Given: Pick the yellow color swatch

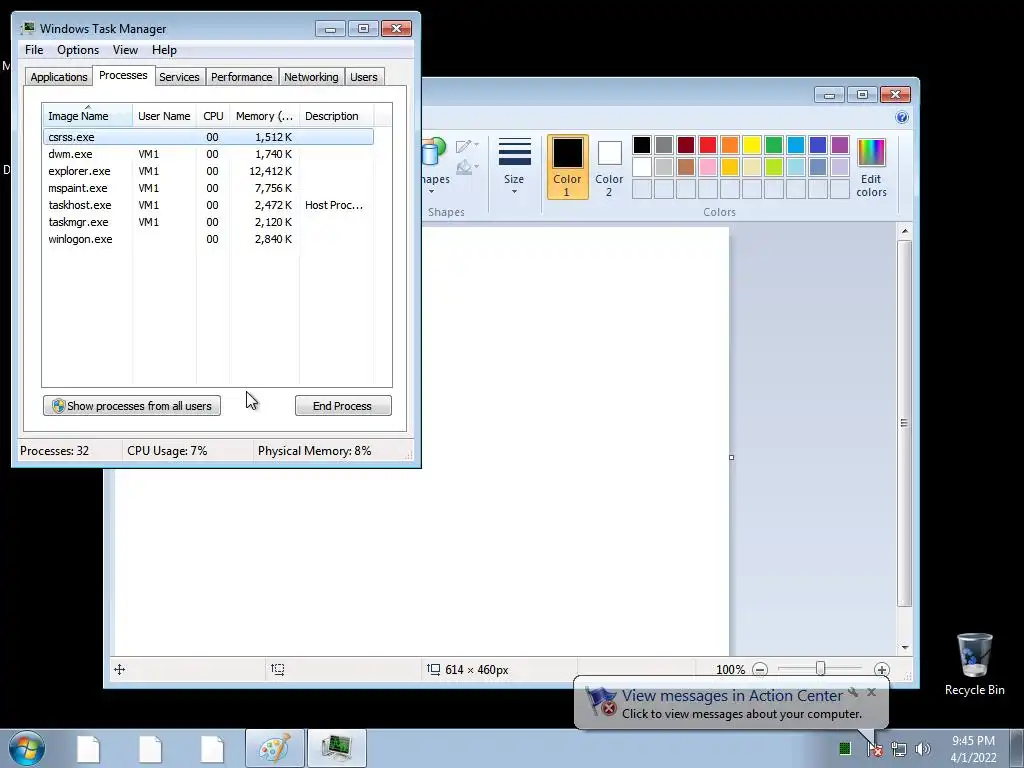Looking at the screenshot, I should point(752,145).
